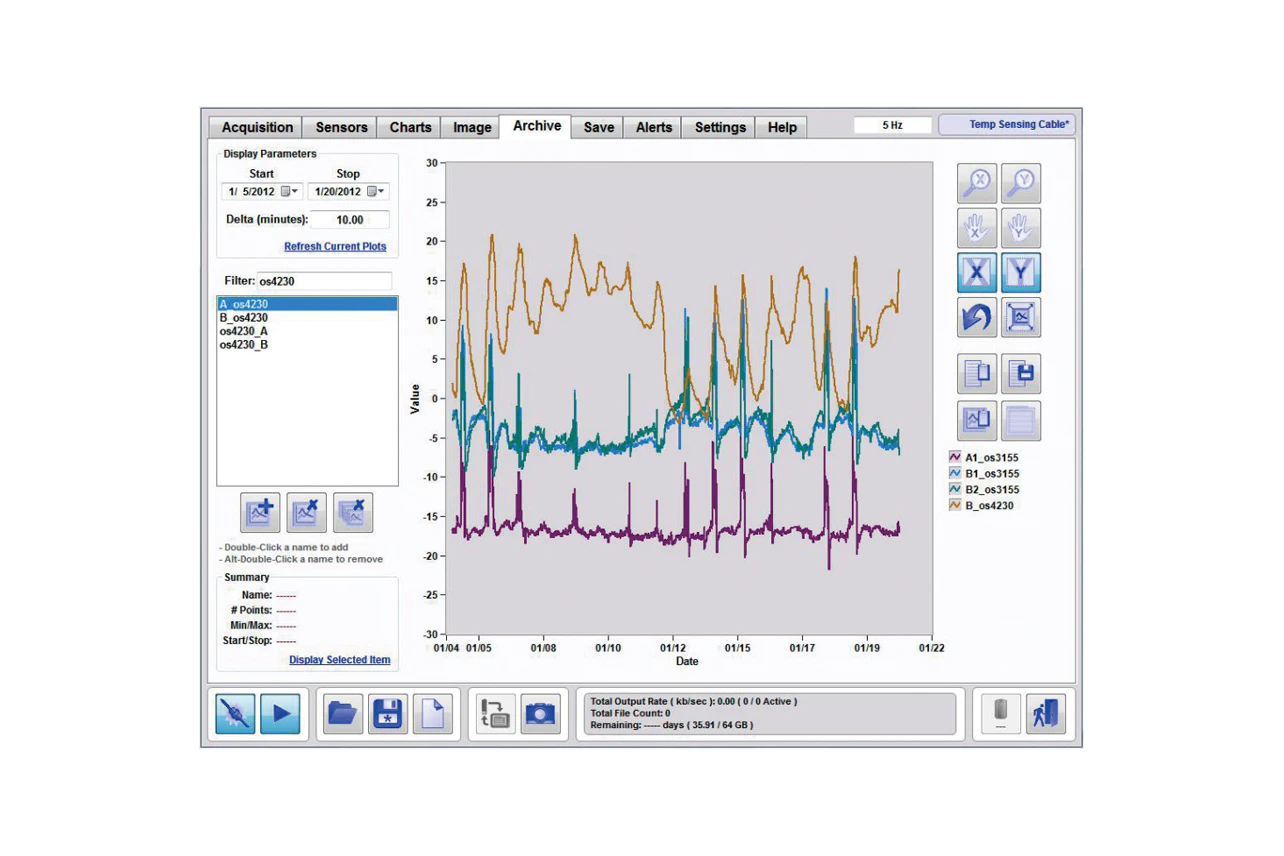Select the pan Y hand tool
Viewport: 1284px width, 856px height.
1021,228
